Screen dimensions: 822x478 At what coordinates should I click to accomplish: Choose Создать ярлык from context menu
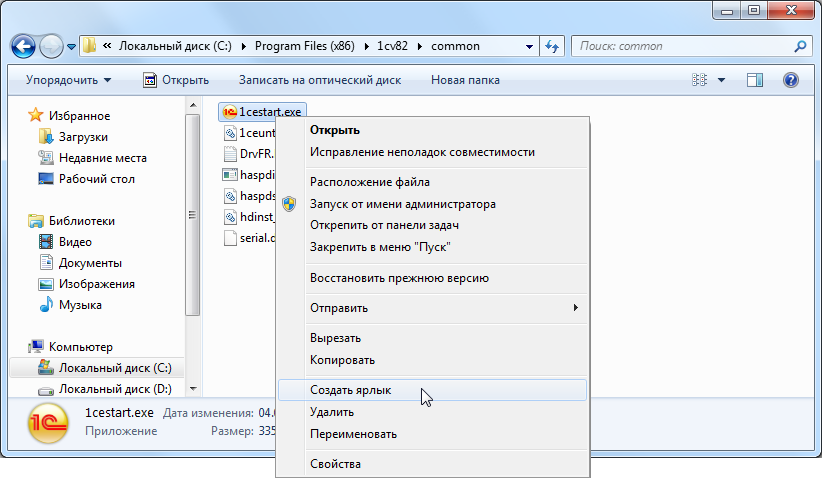point(350,390)
